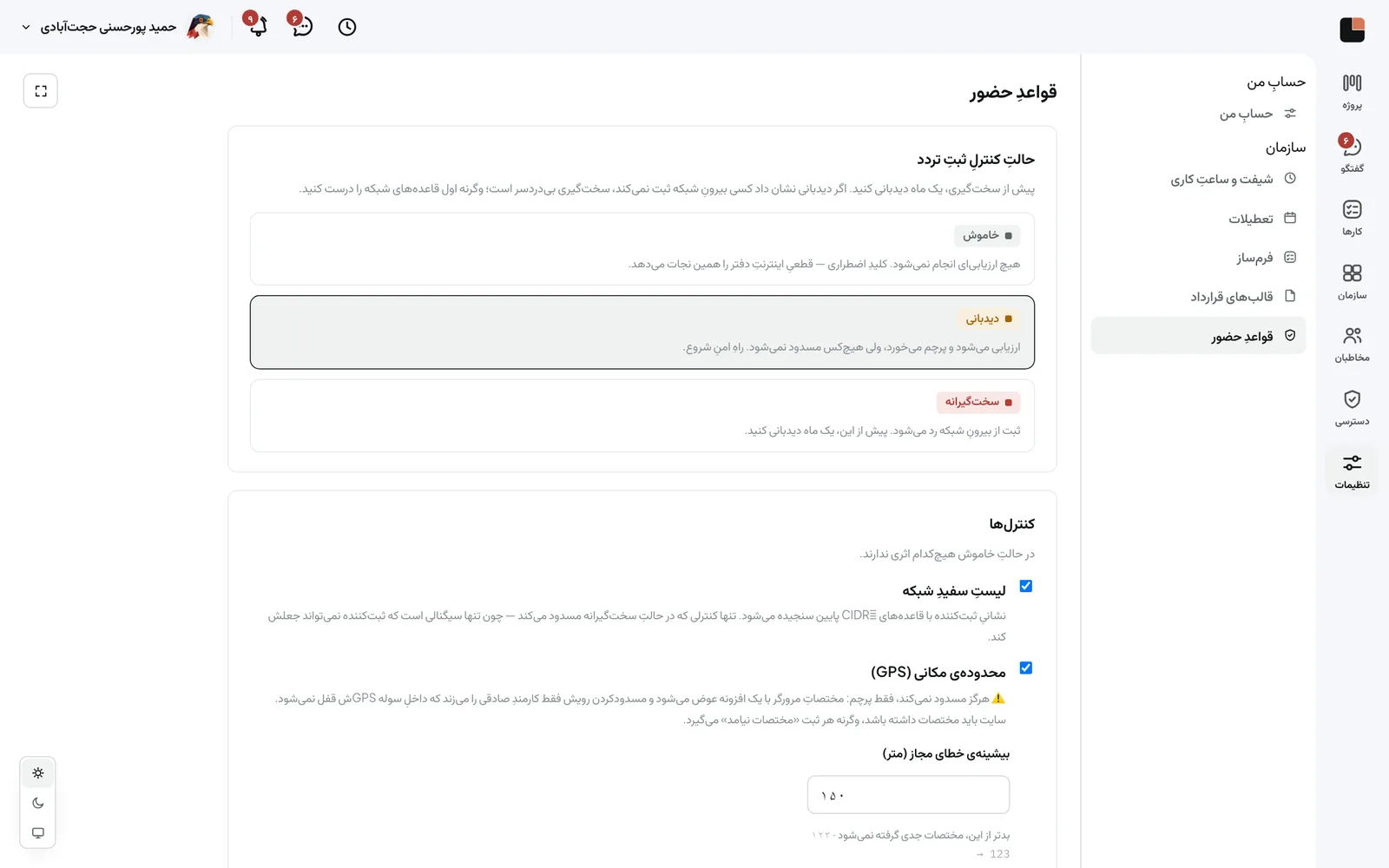Viewport: 1389px width, 868px height.
Task: Expand the user account dropdown chevron
Action: (x=26, y=27)
